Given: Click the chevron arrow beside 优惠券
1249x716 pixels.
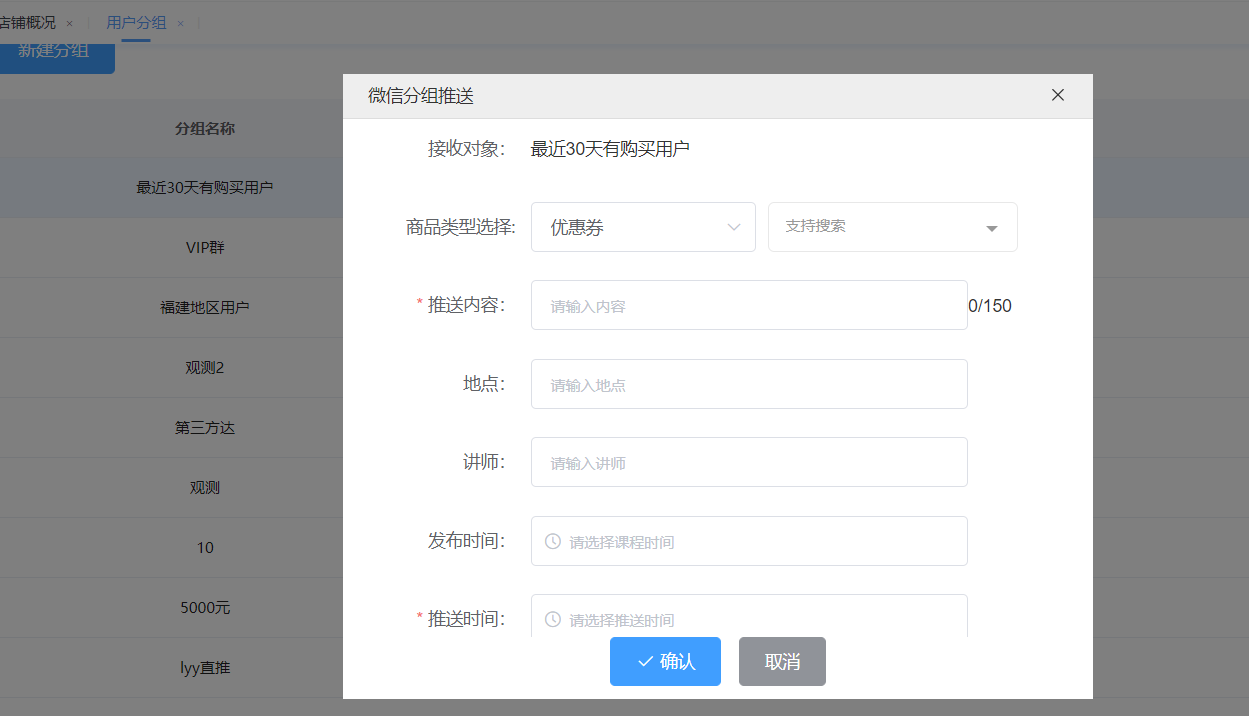Looking at the screenshot, I should tap(735, 228).
